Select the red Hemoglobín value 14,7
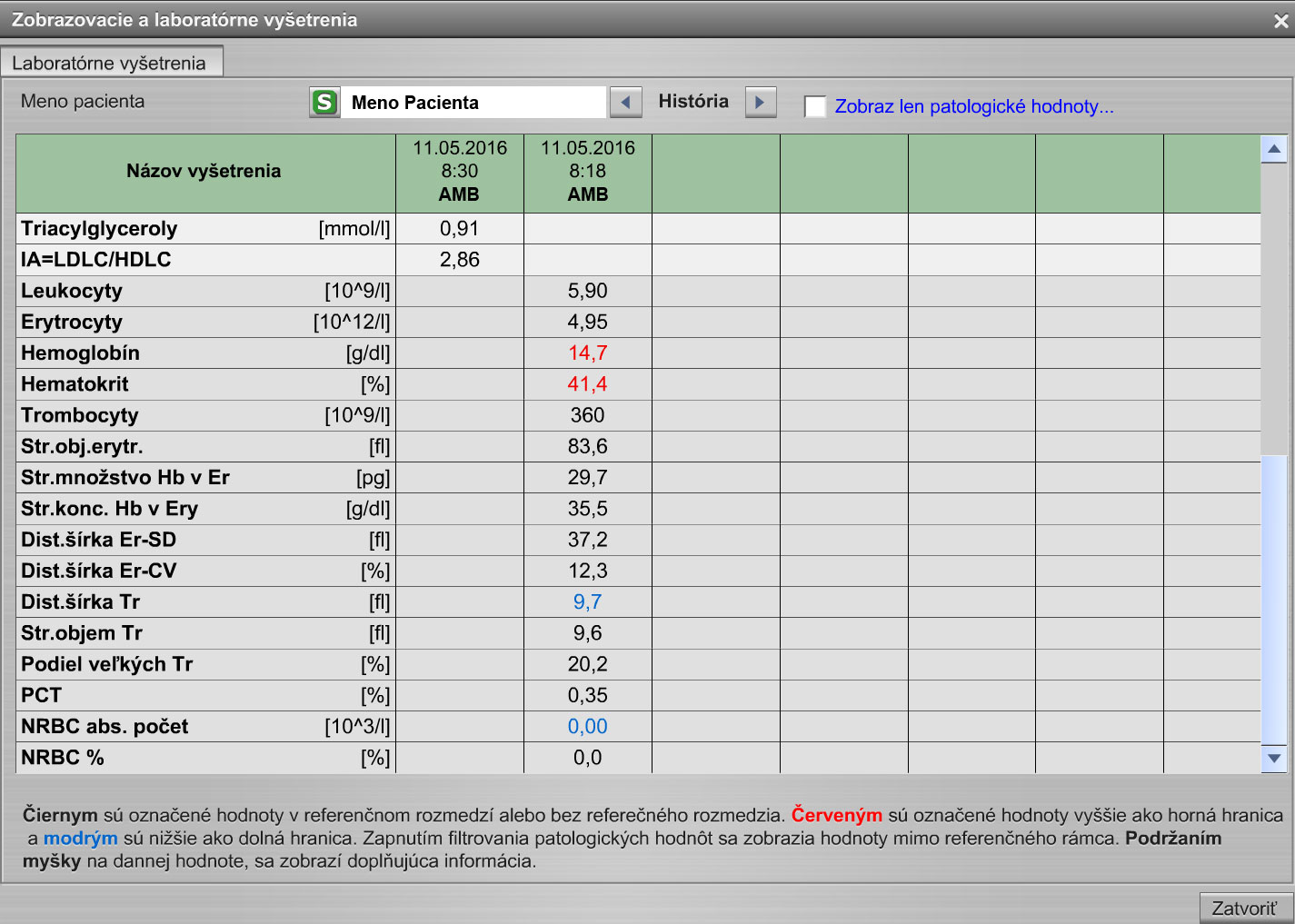Screen dimensions: 1295x924 [588, 353]
